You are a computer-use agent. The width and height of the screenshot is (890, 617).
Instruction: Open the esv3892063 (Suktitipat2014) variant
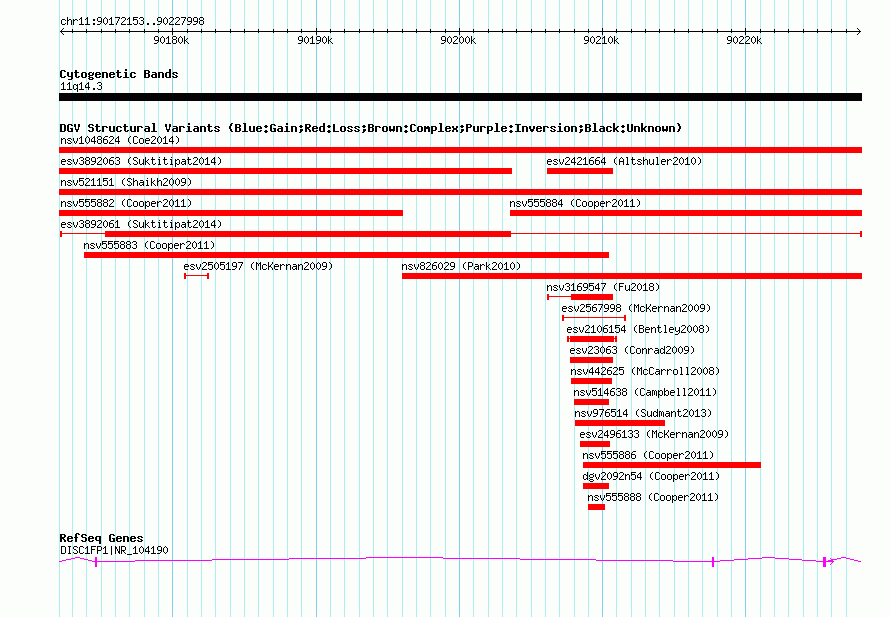tap(141, 161)
